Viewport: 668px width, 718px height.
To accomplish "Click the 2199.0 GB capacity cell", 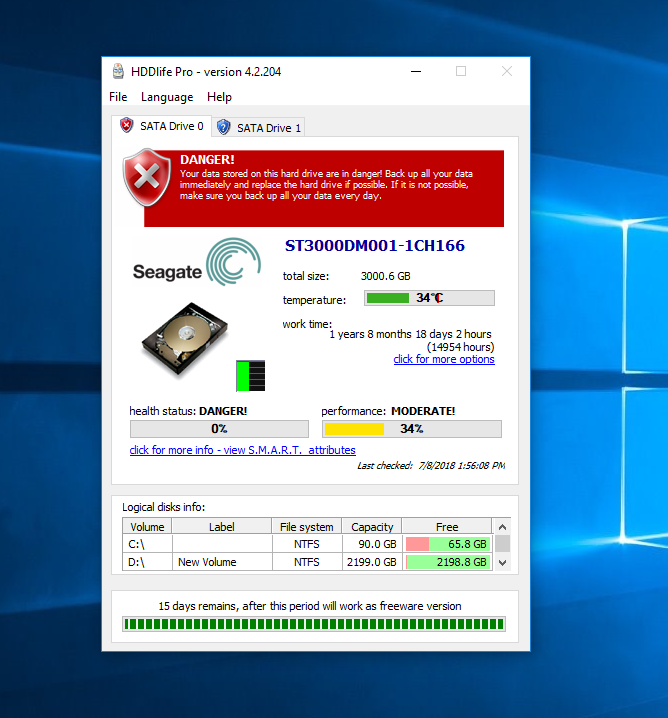I will coord(372,562).
